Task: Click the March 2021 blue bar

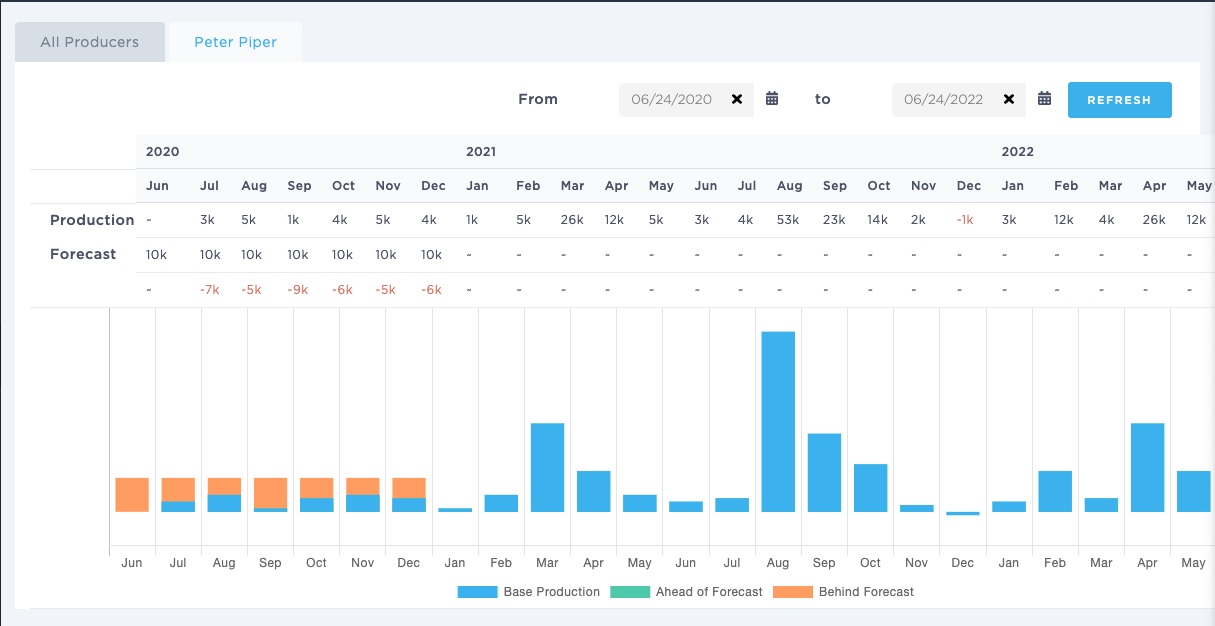Action: pos(547,467)
